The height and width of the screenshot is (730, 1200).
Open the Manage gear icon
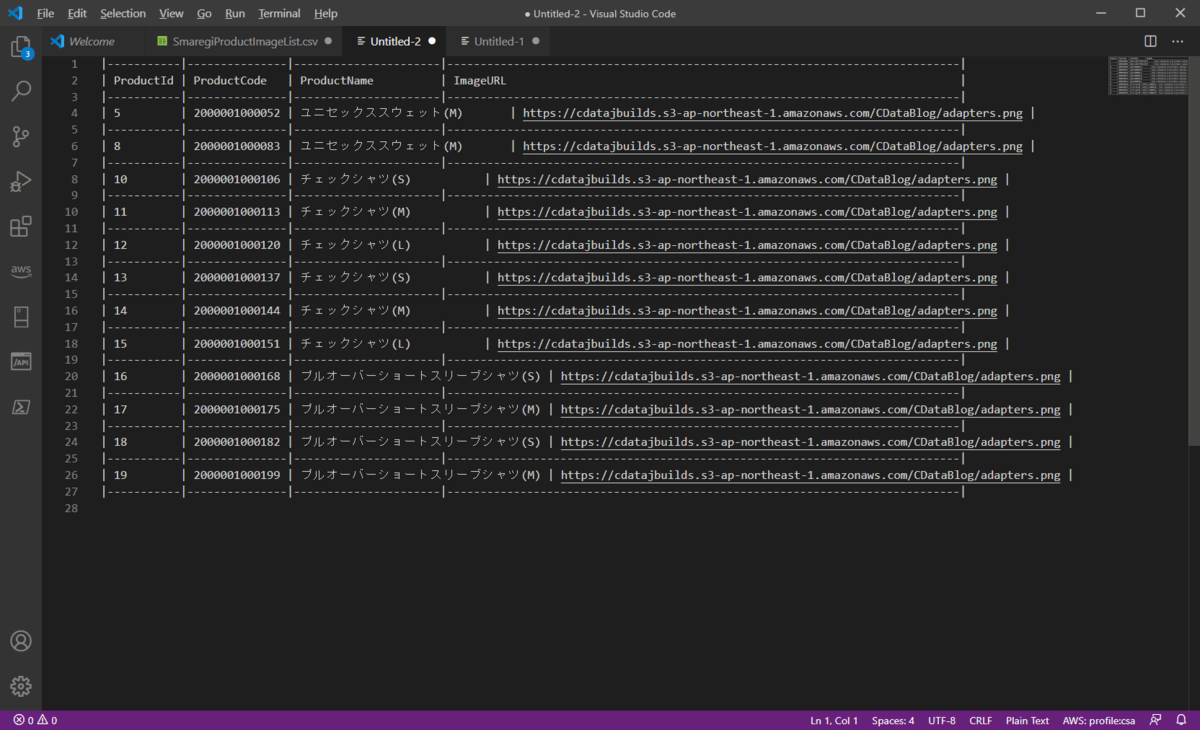[x=20, y=686]
